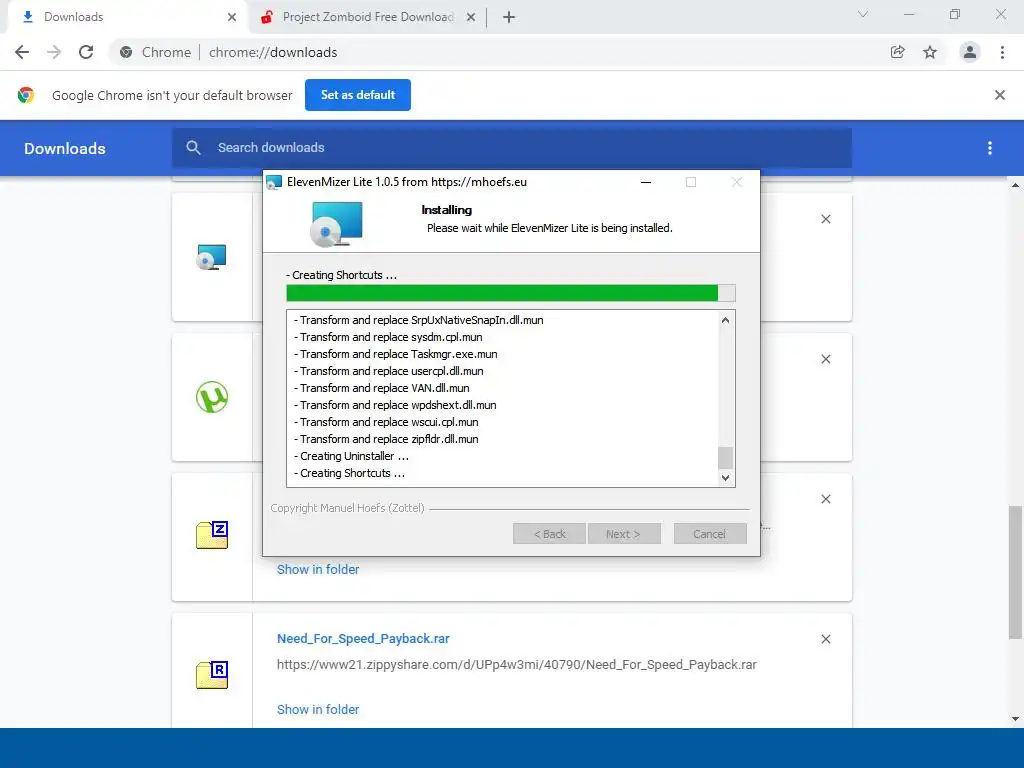Click Set as default button
Screen dimensions: 1024x768
[358, 95]
